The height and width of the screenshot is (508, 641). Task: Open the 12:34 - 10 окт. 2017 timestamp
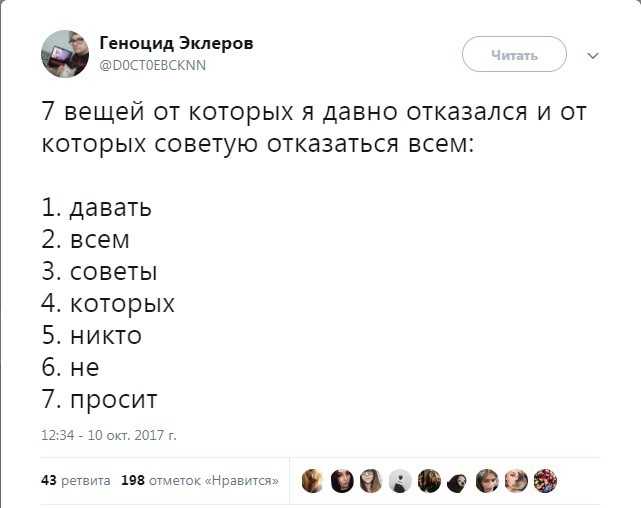coord(109,435)
